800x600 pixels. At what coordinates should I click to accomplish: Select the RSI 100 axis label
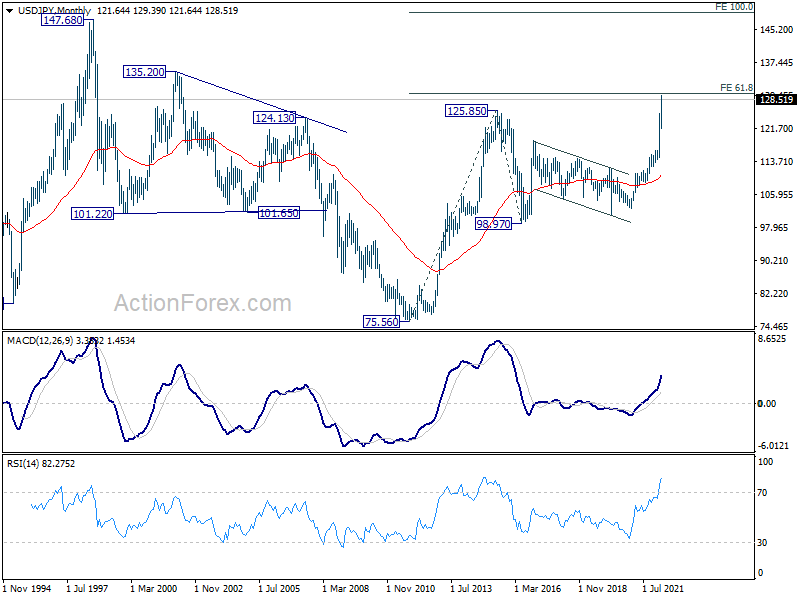(x=765, y=462)
